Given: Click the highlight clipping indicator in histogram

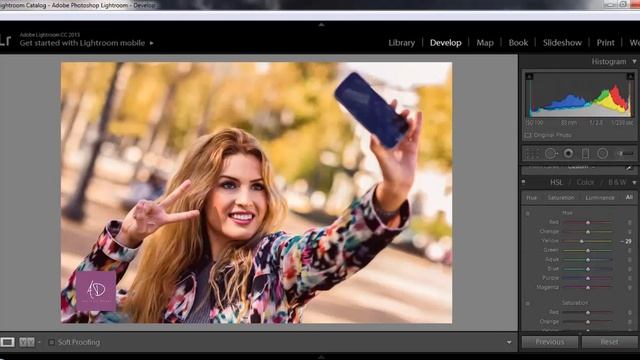Looking at the screenshot, I should [630, 76].
